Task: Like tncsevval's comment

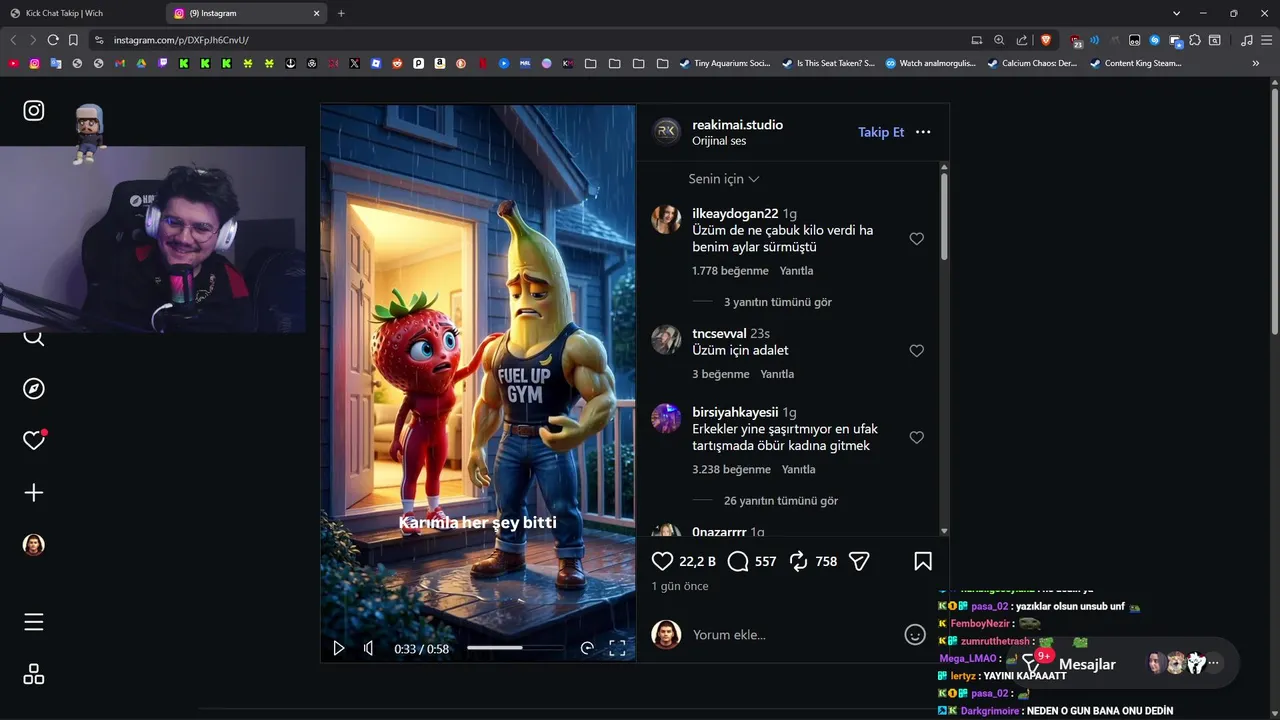Action: pos(916,351)
